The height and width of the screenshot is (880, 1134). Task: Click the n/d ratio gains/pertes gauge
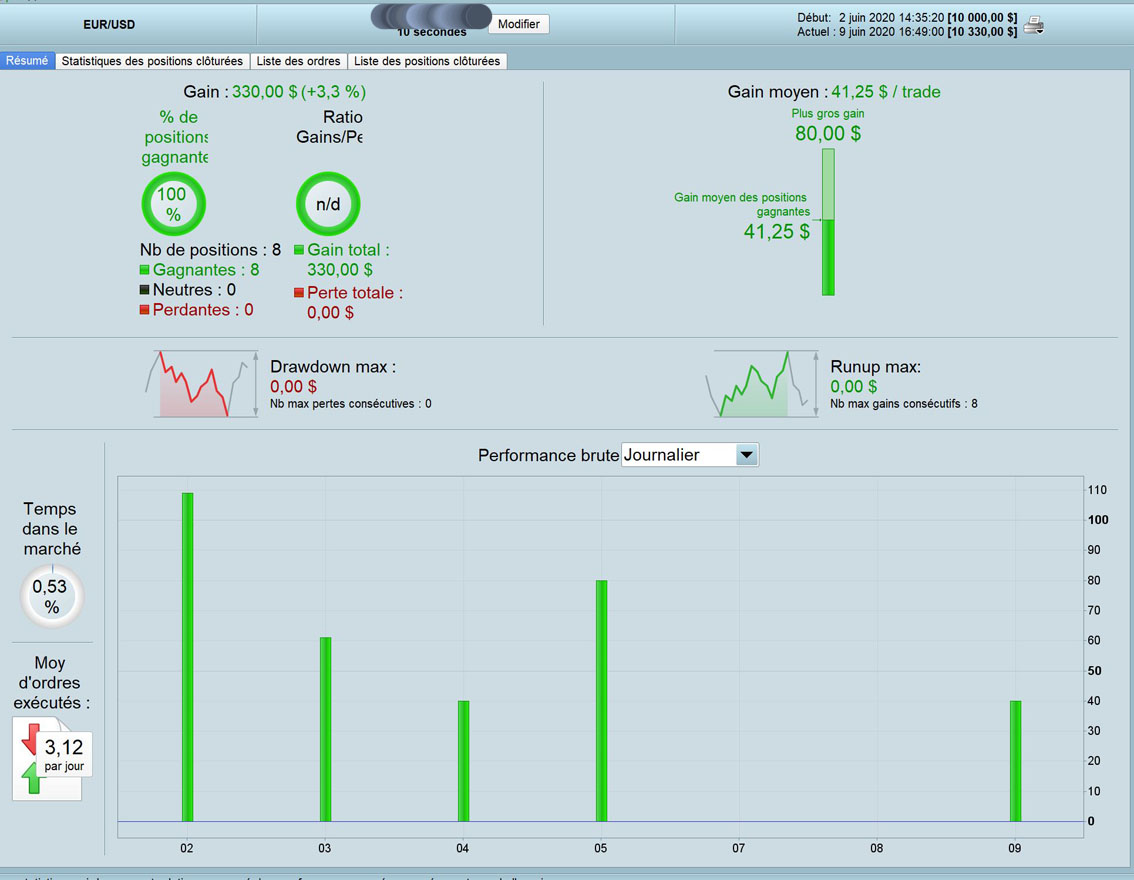[328, 204]
